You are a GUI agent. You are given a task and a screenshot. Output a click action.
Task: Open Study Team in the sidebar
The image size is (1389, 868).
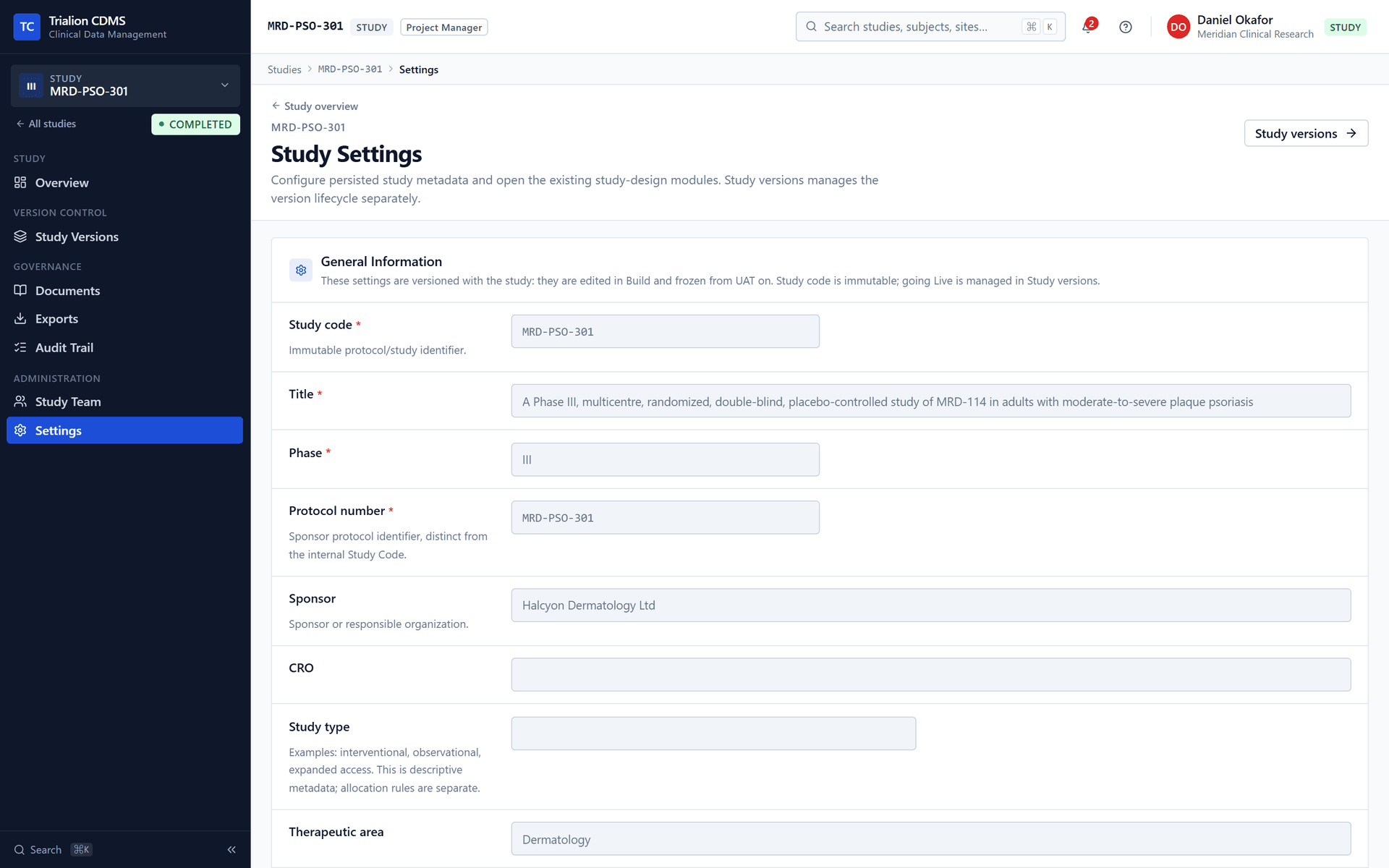(x=124, y=401)
